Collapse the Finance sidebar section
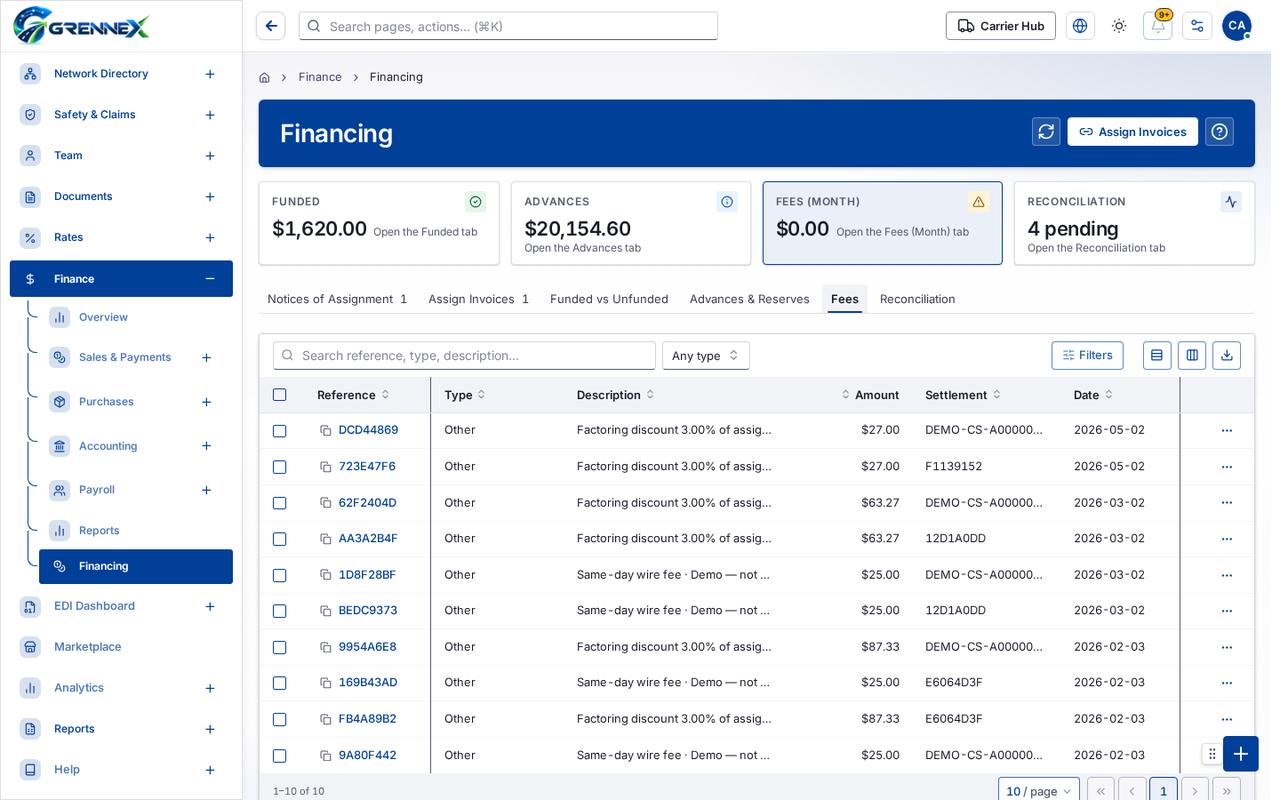1280x800 pixels. click(x=210, y=279)
